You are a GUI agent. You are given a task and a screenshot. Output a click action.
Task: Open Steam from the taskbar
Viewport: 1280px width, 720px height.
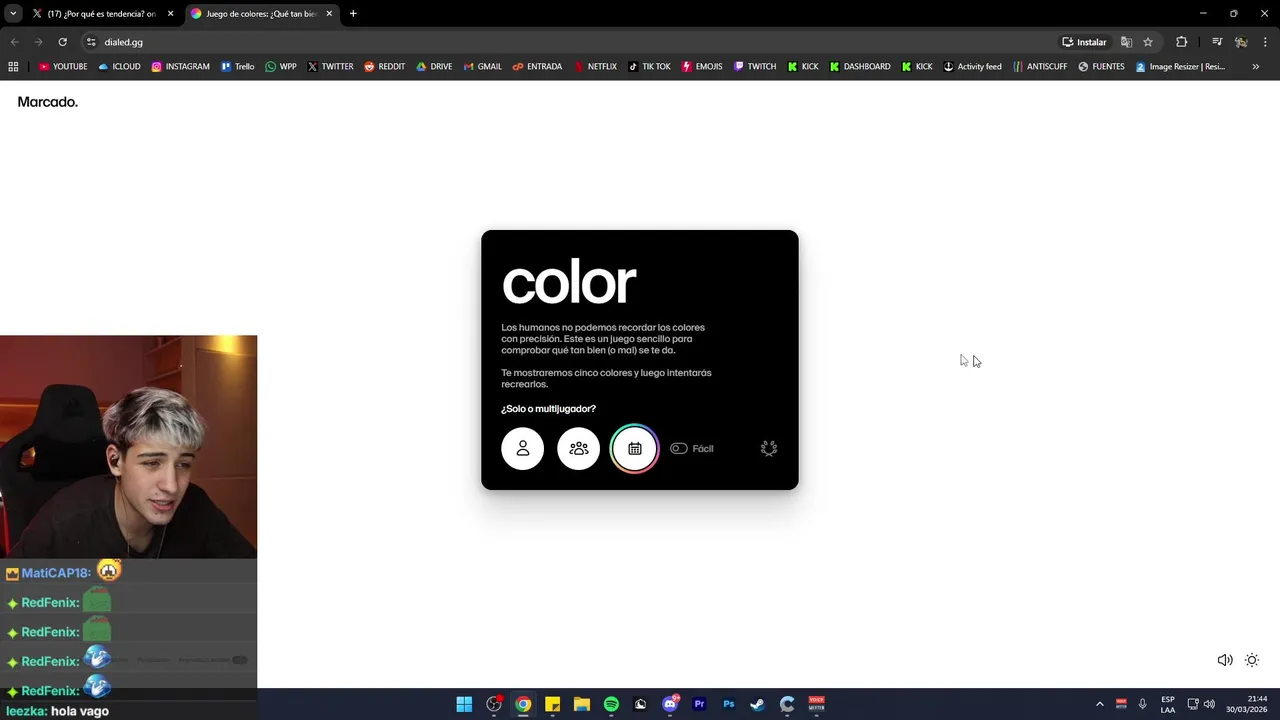pos(758,704)
